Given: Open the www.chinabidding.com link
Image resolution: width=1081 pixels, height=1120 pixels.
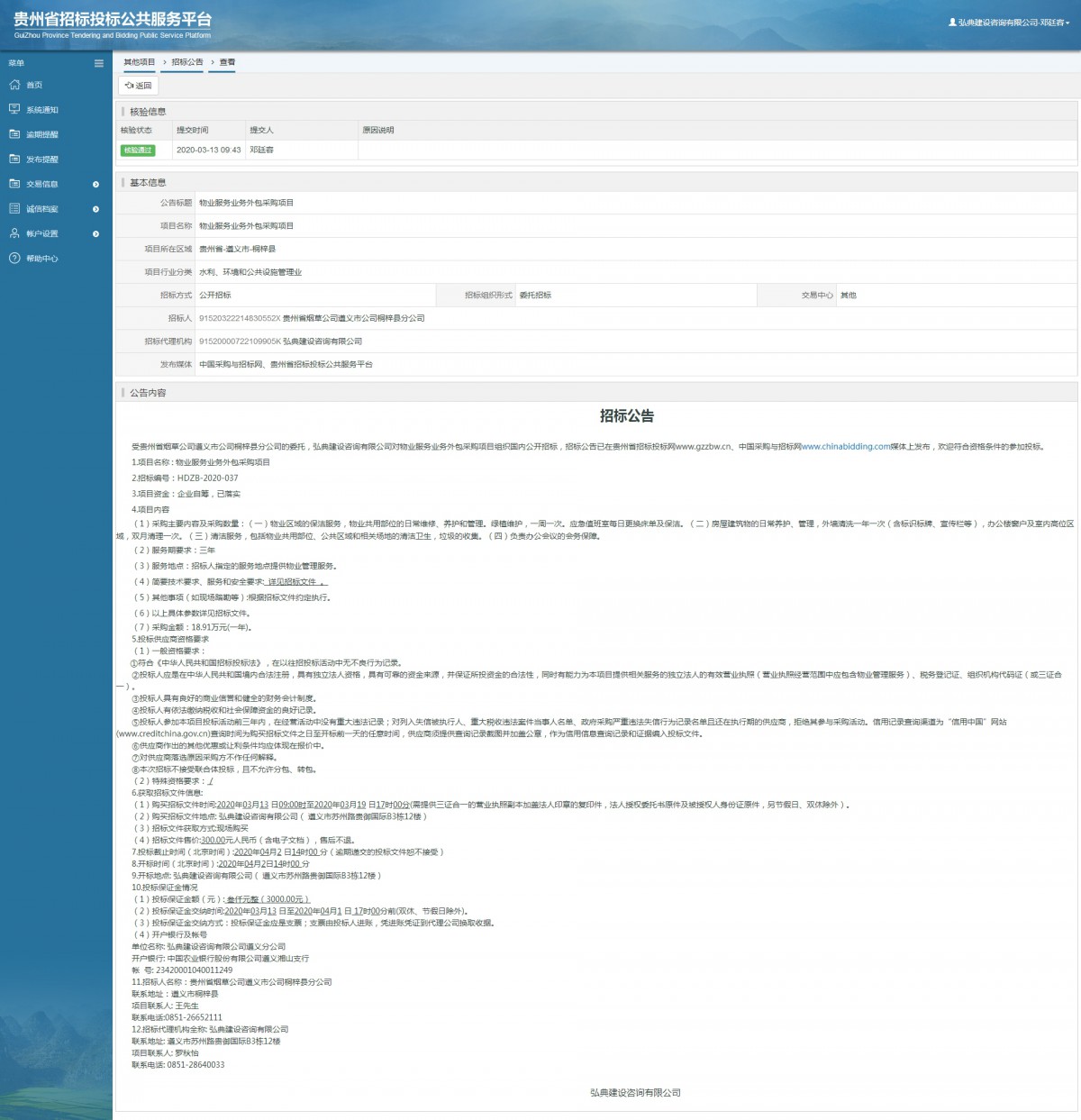Looking at the screenshot, I should point(845,447).
